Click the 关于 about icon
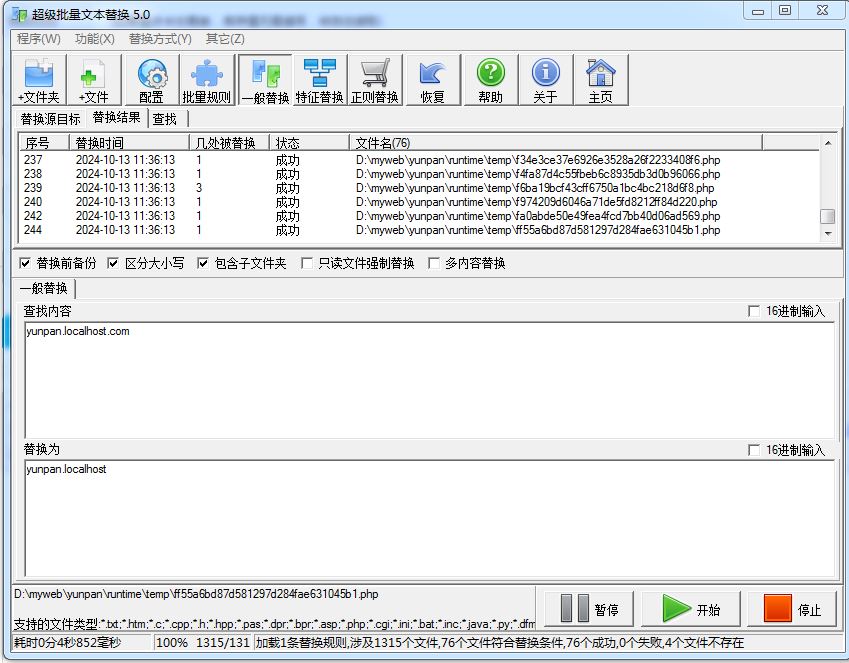The width and height of the screenshot is (849, 663). [545, 80]
